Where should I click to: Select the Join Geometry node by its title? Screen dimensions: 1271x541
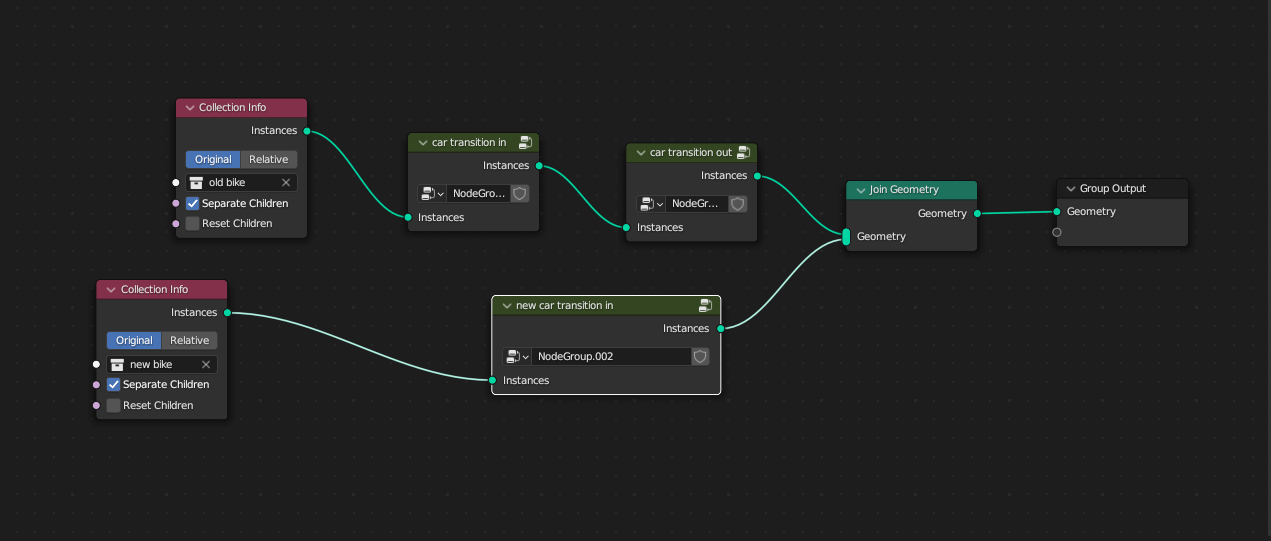[x=904, y=190]
